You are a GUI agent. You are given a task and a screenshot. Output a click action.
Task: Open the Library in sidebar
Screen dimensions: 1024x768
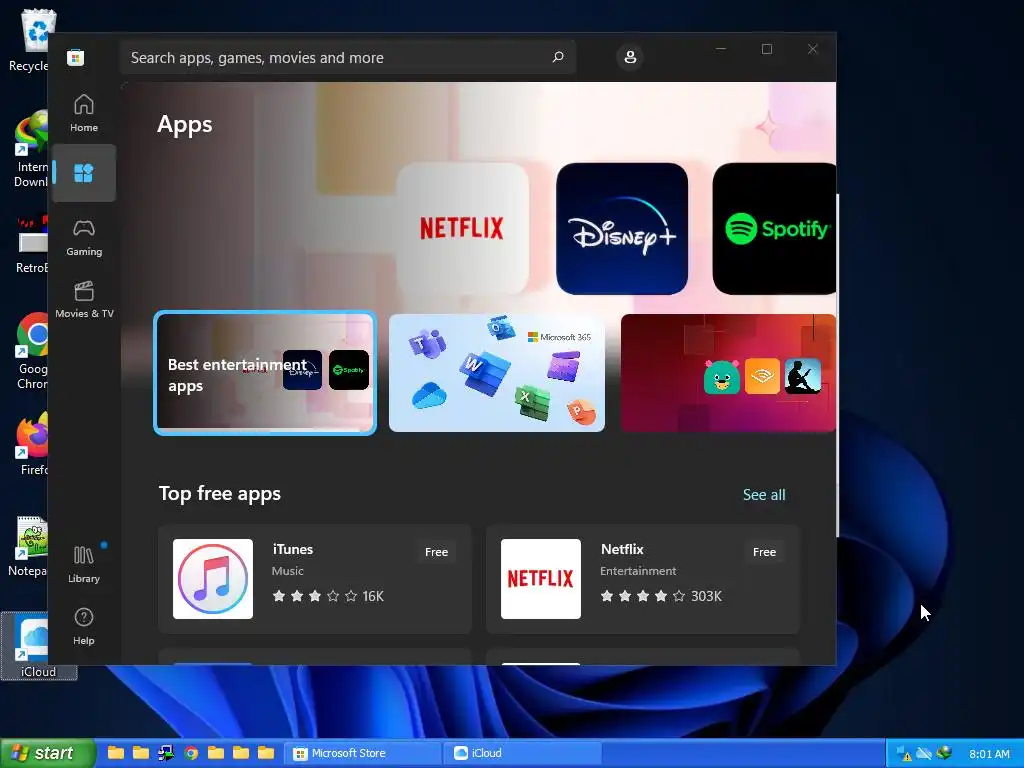pyautogui.click(x=84, y=564)
